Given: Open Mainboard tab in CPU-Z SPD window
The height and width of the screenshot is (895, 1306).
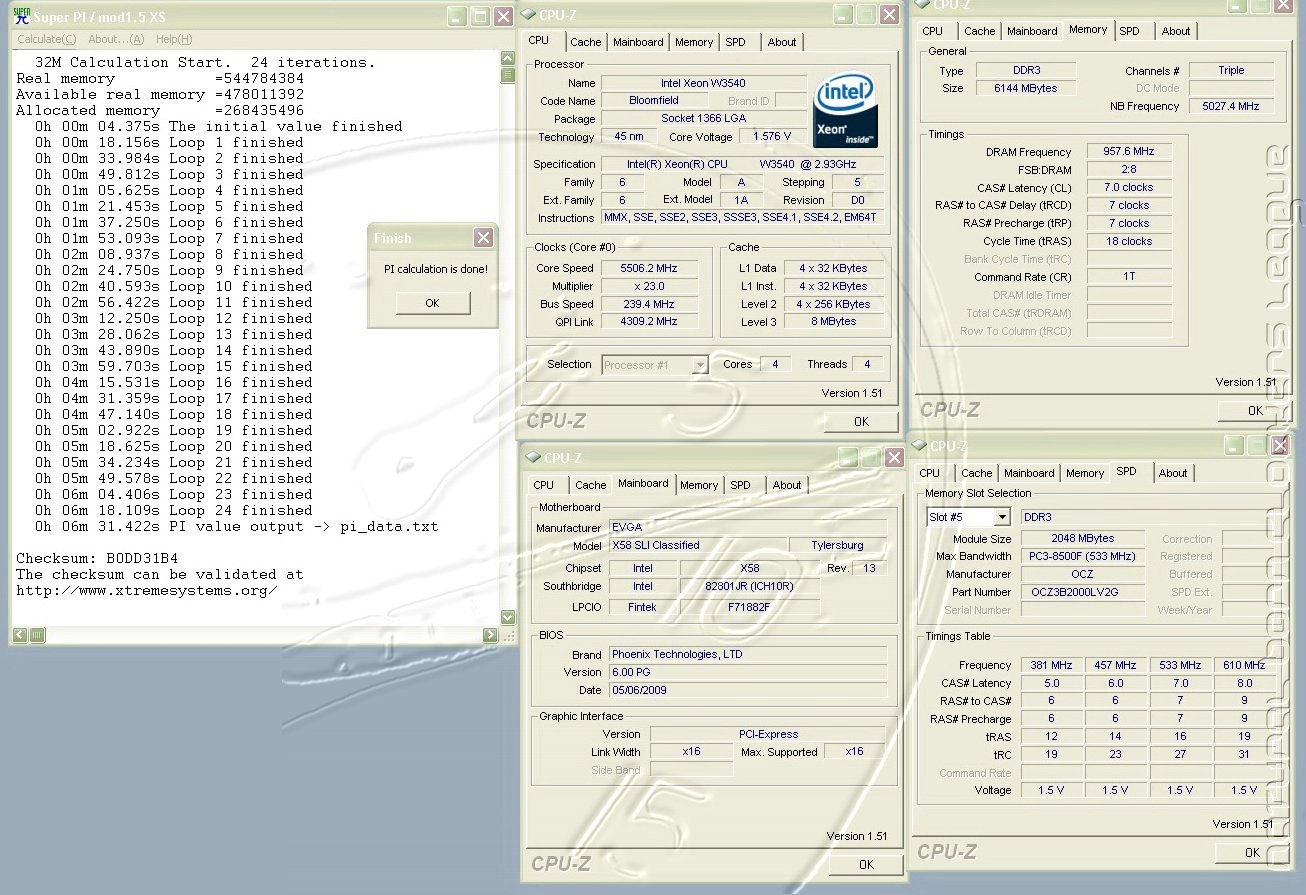Looking at the screenshot, I should click(x=1029, y=473).
